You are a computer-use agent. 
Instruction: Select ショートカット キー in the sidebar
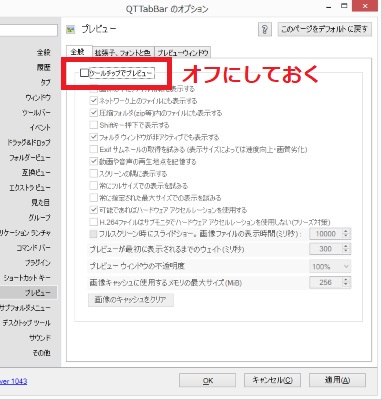click(x=27, y=278)
